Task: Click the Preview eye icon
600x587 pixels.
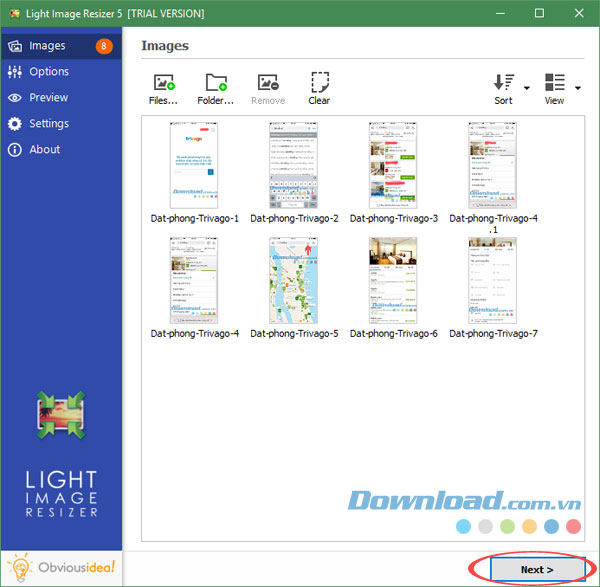Action: (x=15, y=98)
